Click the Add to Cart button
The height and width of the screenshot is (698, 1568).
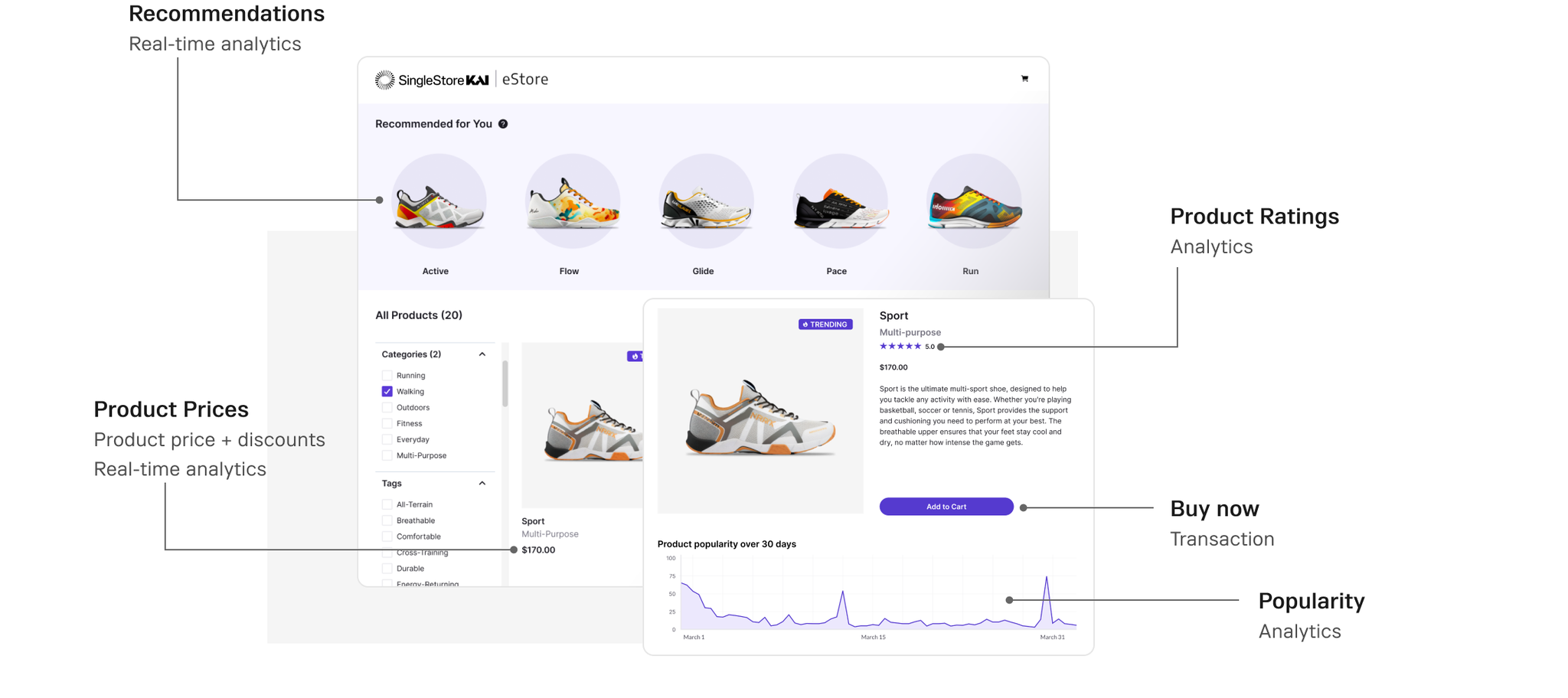(946, 506)
